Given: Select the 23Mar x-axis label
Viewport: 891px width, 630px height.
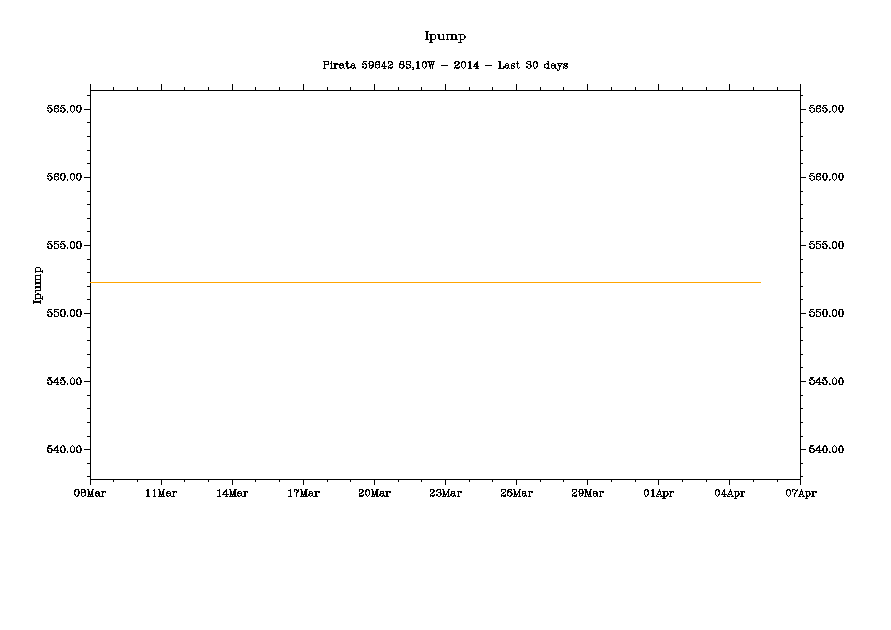Looking at the screenshot, I should click(445, 493).
